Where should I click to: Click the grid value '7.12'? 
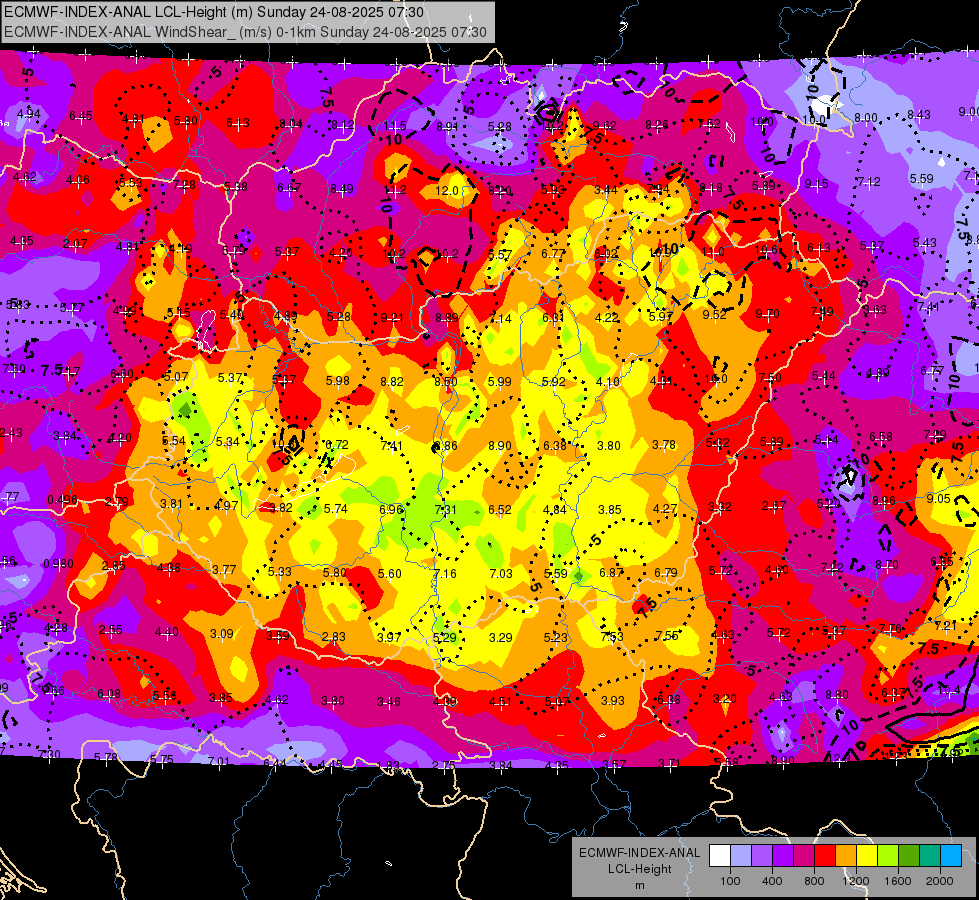[x=868, y=182]
